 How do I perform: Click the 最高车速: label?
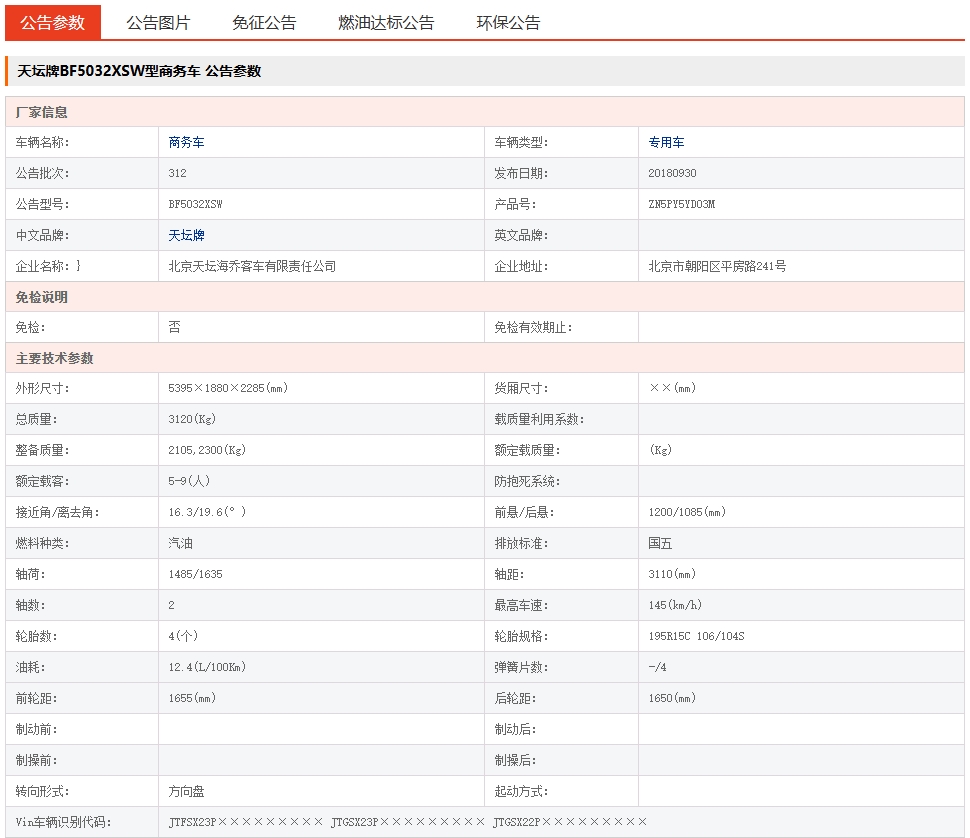[x=521, y=605]
